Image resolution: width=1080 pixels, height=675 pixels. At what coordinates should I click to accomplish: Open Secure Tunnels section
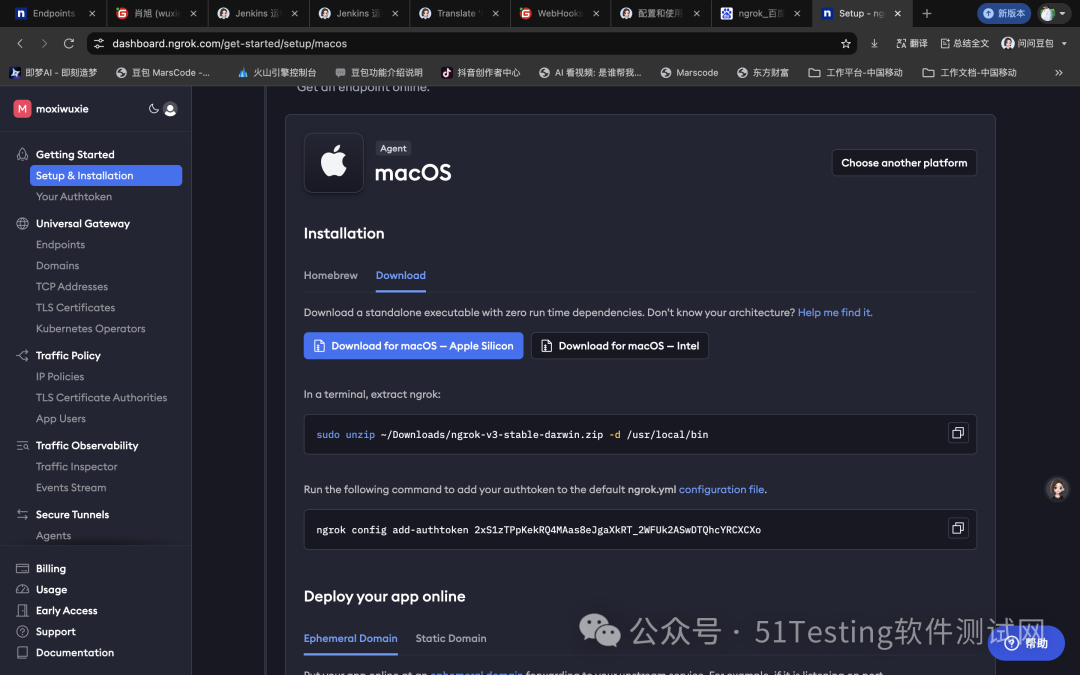tap(72, 515)
